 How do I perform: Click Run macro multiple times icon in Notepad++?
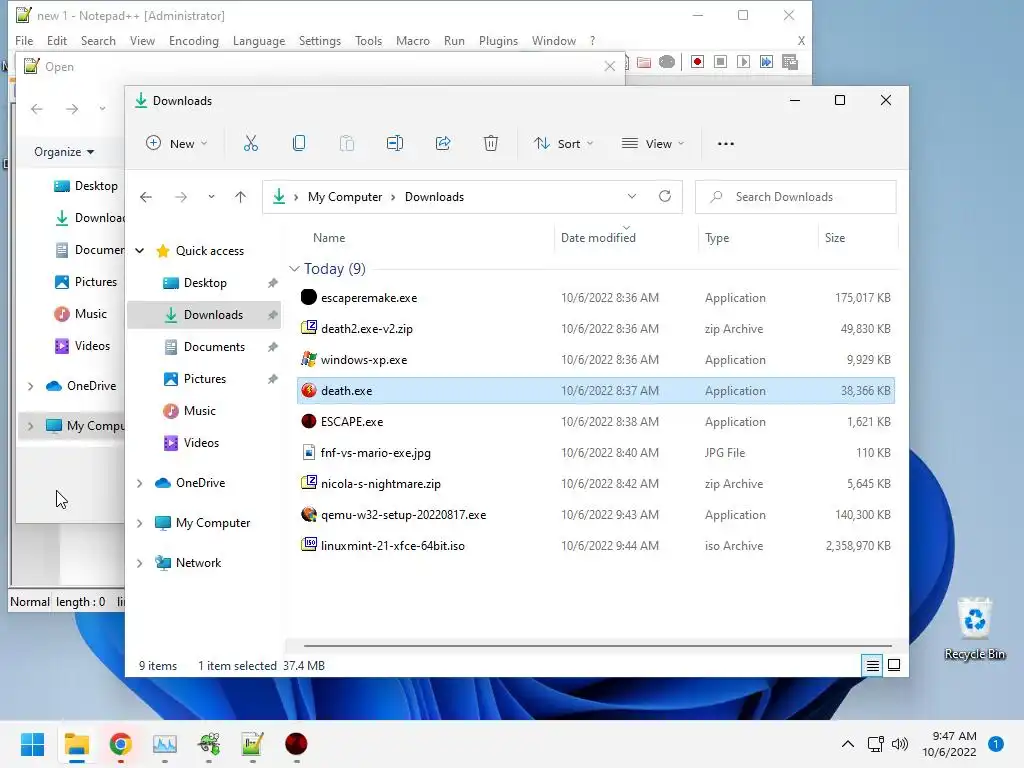coord(766,61)
